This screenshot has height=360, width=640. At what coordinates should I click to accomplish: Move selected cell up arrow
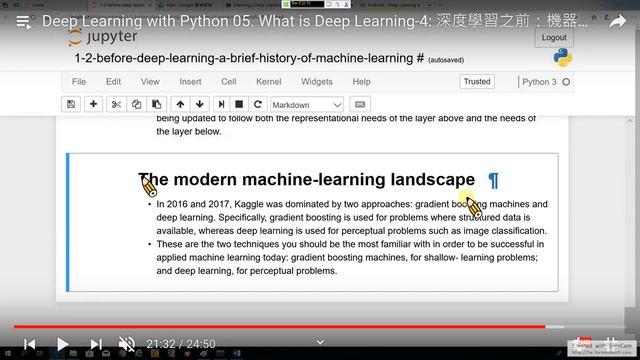click(180, 104)
